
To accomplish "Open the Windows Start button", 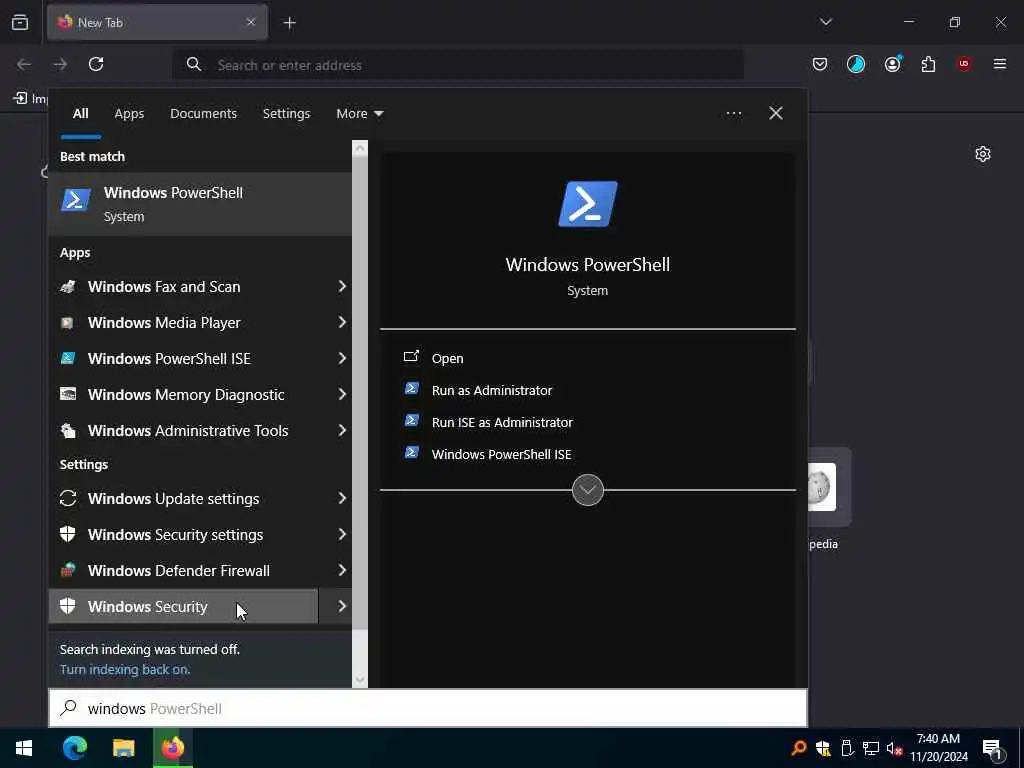I will pos(24,748).
